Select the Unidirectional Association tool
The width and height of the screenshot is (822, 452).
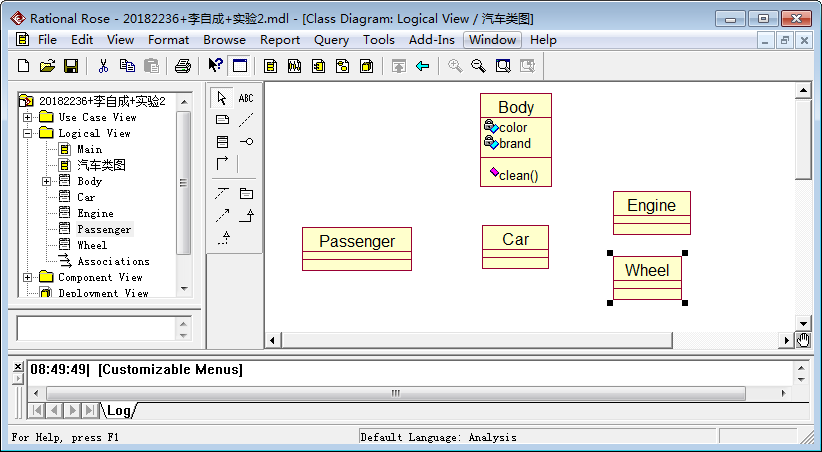[x=222, y=164]
